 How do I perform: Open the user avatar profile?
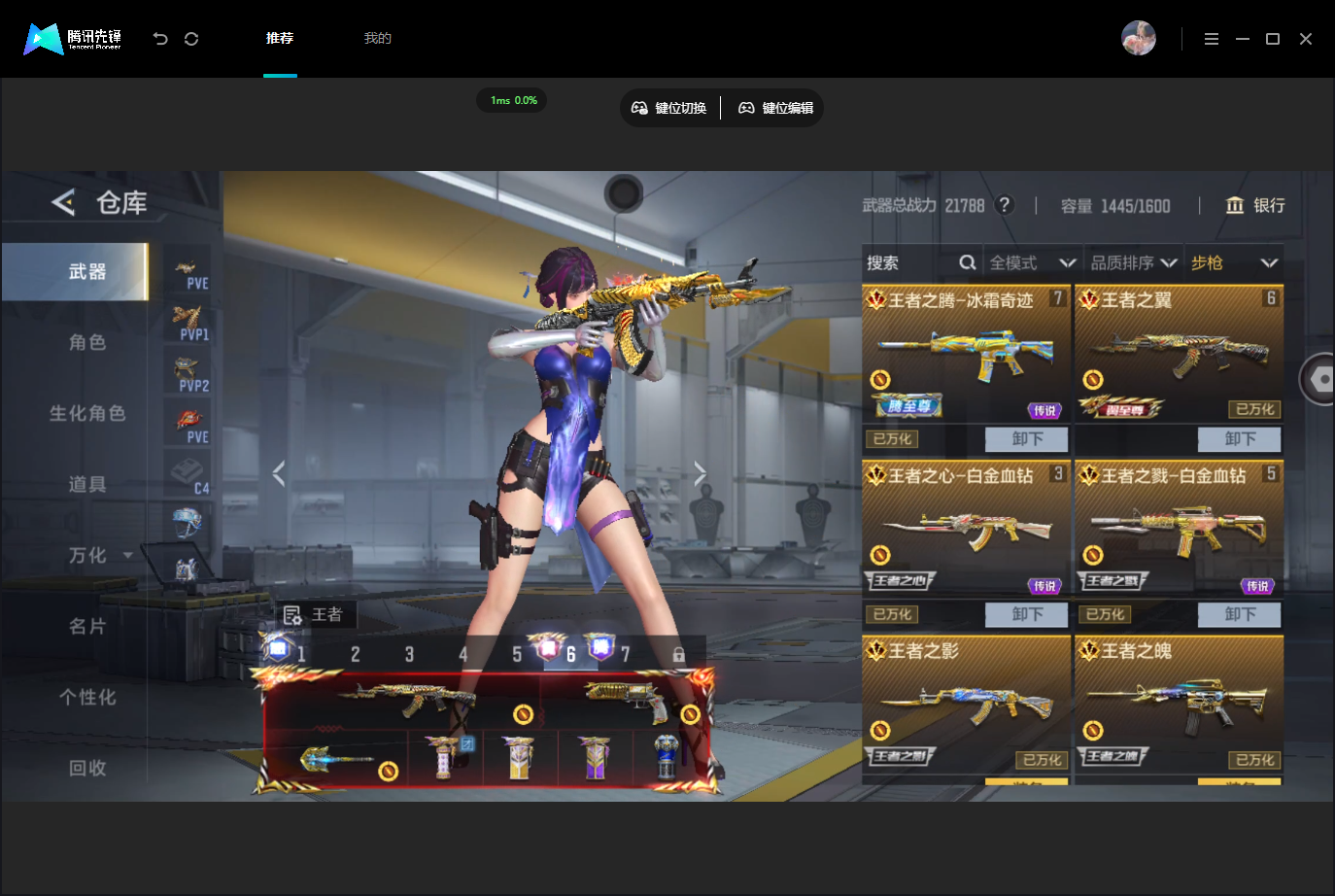[x=1138, y=38]
